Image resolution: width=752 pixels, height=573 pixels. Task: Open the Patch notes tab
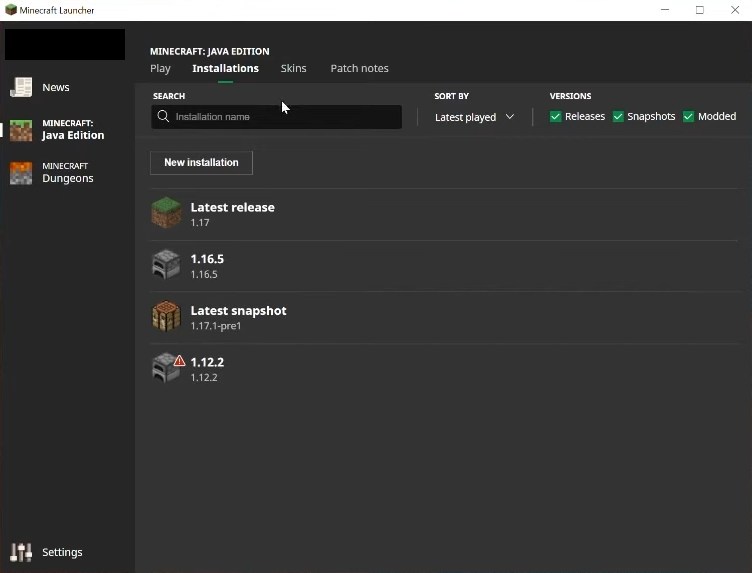pos(359,69)
